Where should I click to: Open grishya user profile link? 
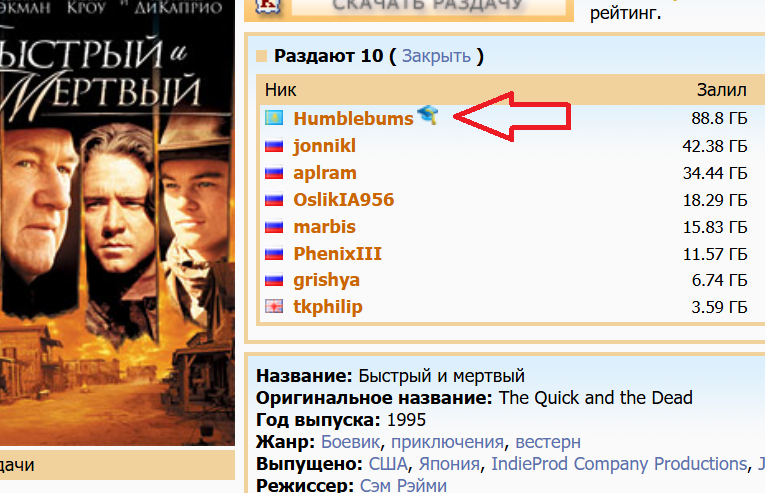[326, 280]
